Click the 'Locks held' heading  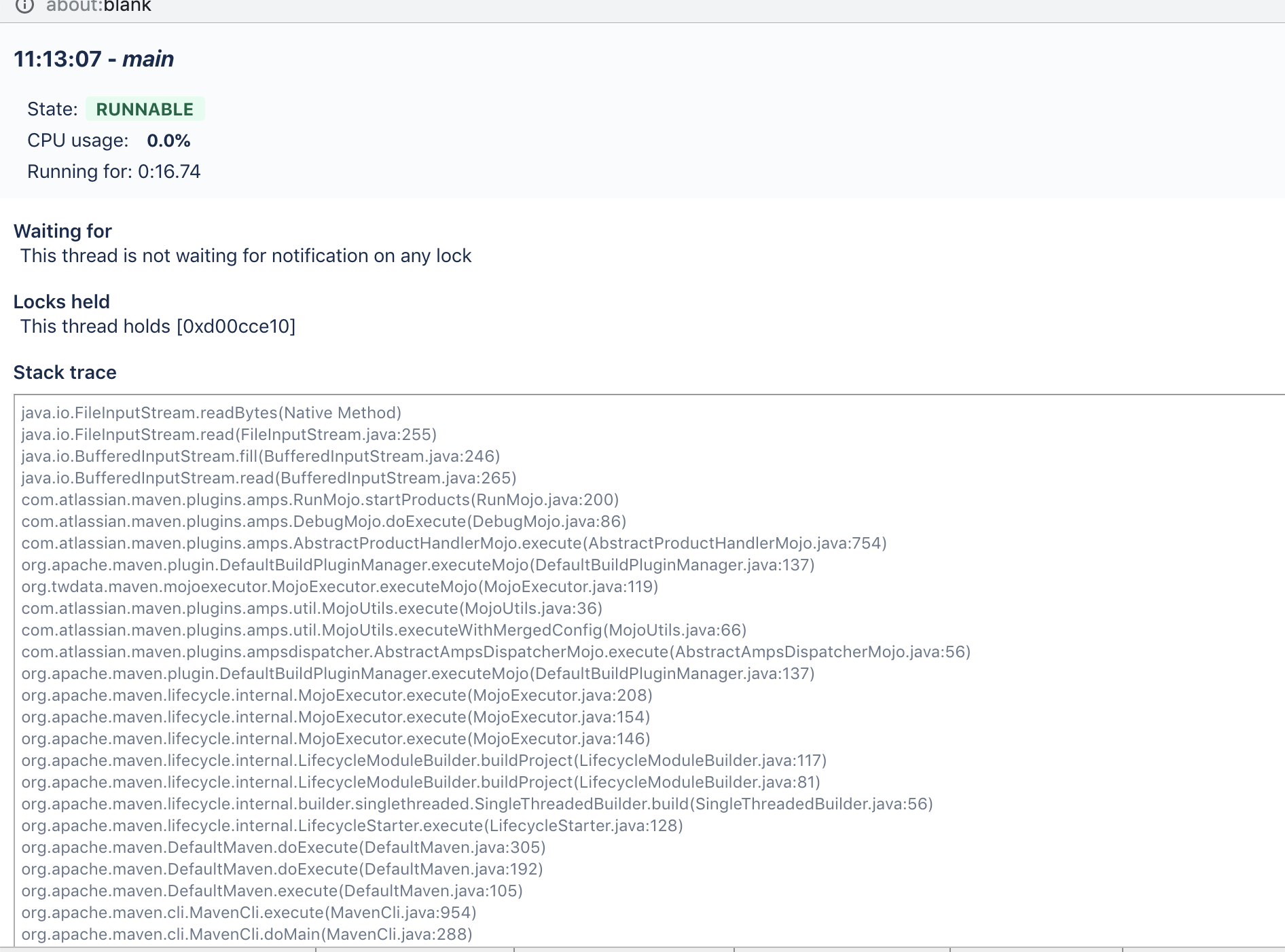tap(62, 301)
